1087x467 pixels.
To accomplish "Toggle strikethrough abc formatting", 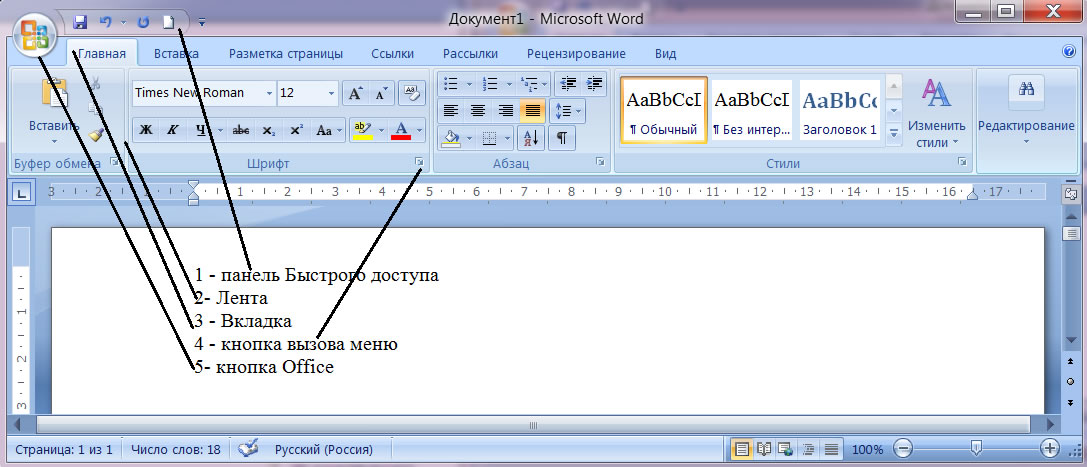I will pos(241,130).
